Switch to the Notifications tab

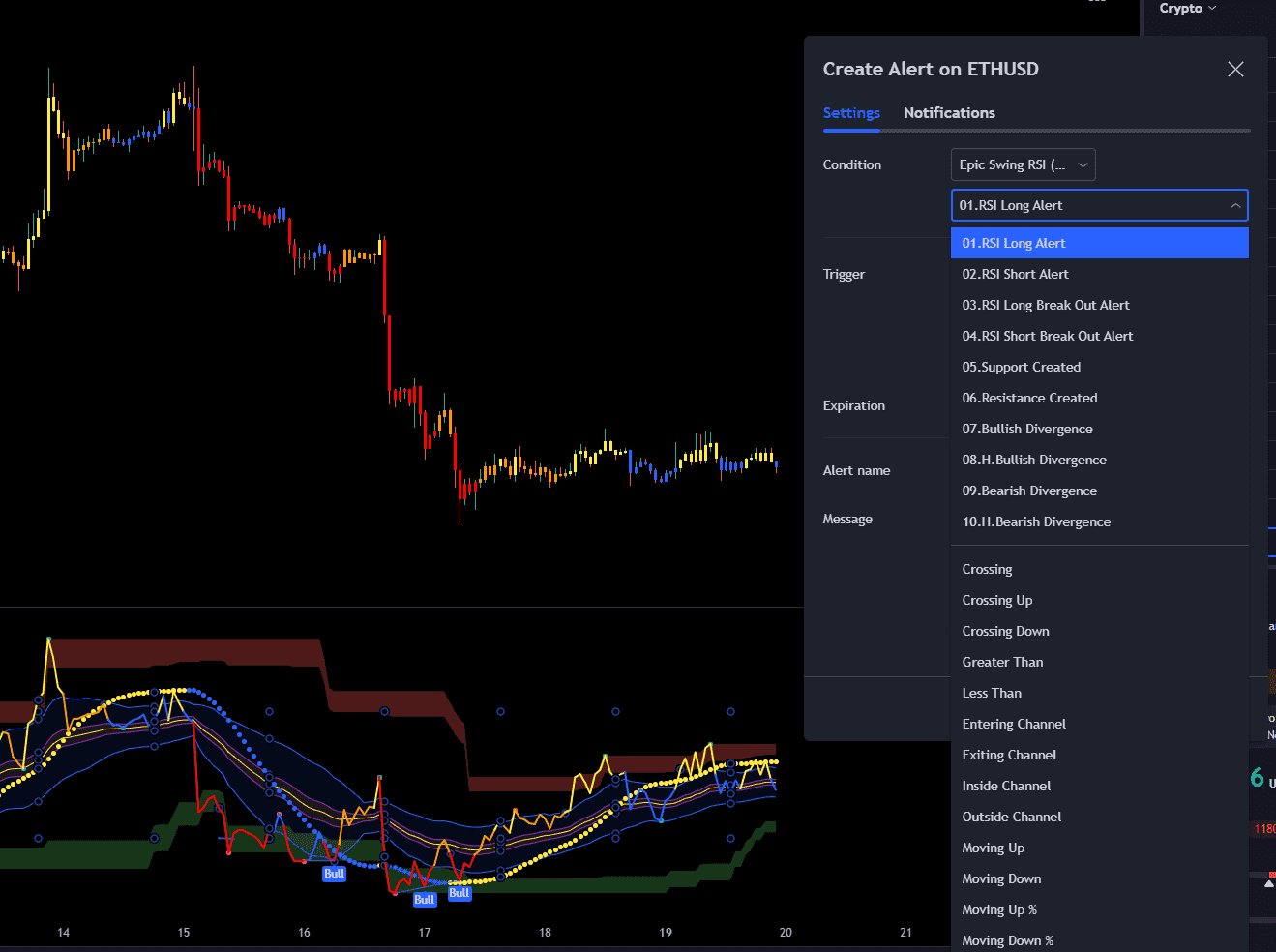[x=949, y=113]
